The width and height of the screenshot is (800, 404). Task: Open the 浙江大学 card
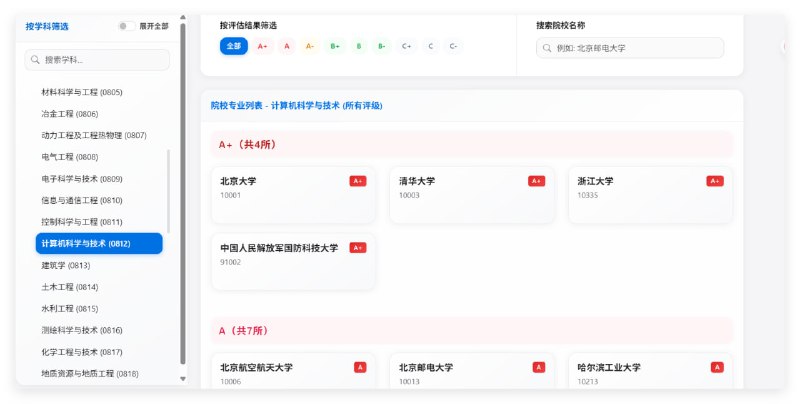[x=651, y=195]
